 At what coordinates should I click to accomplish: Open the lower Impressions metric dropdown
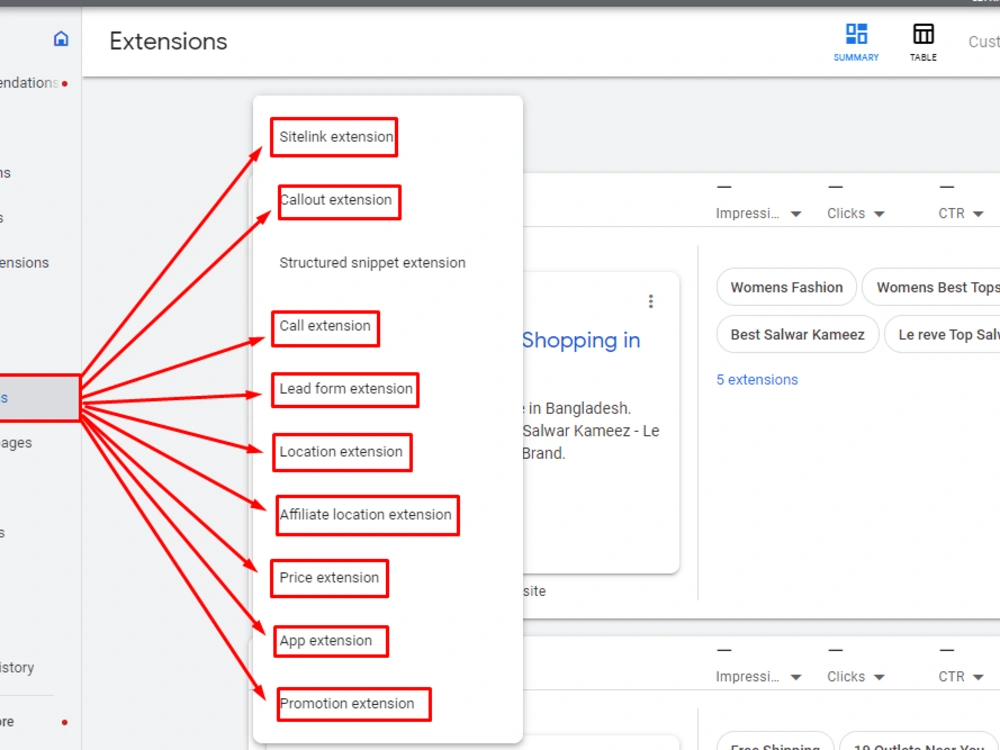pos(758,677)
